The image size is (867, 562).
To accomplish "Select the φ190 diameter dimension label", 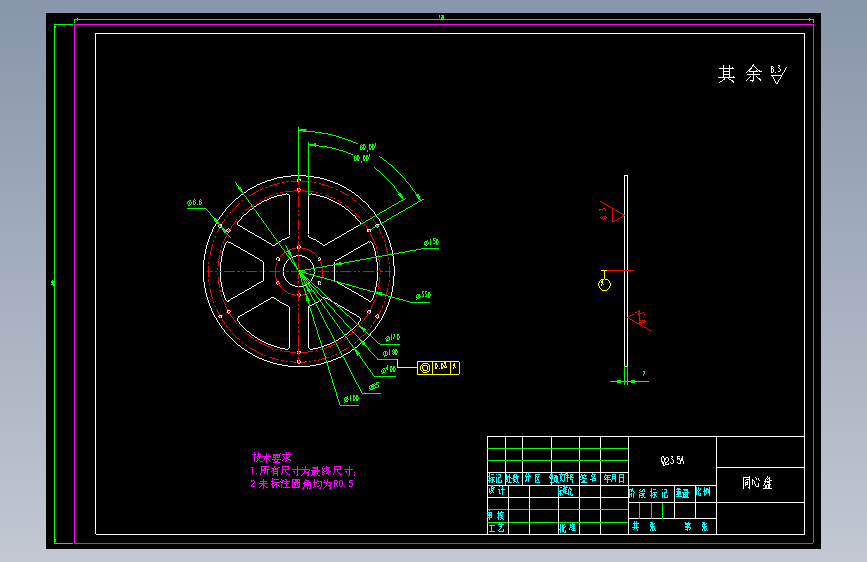I will [x=390, y=352].
